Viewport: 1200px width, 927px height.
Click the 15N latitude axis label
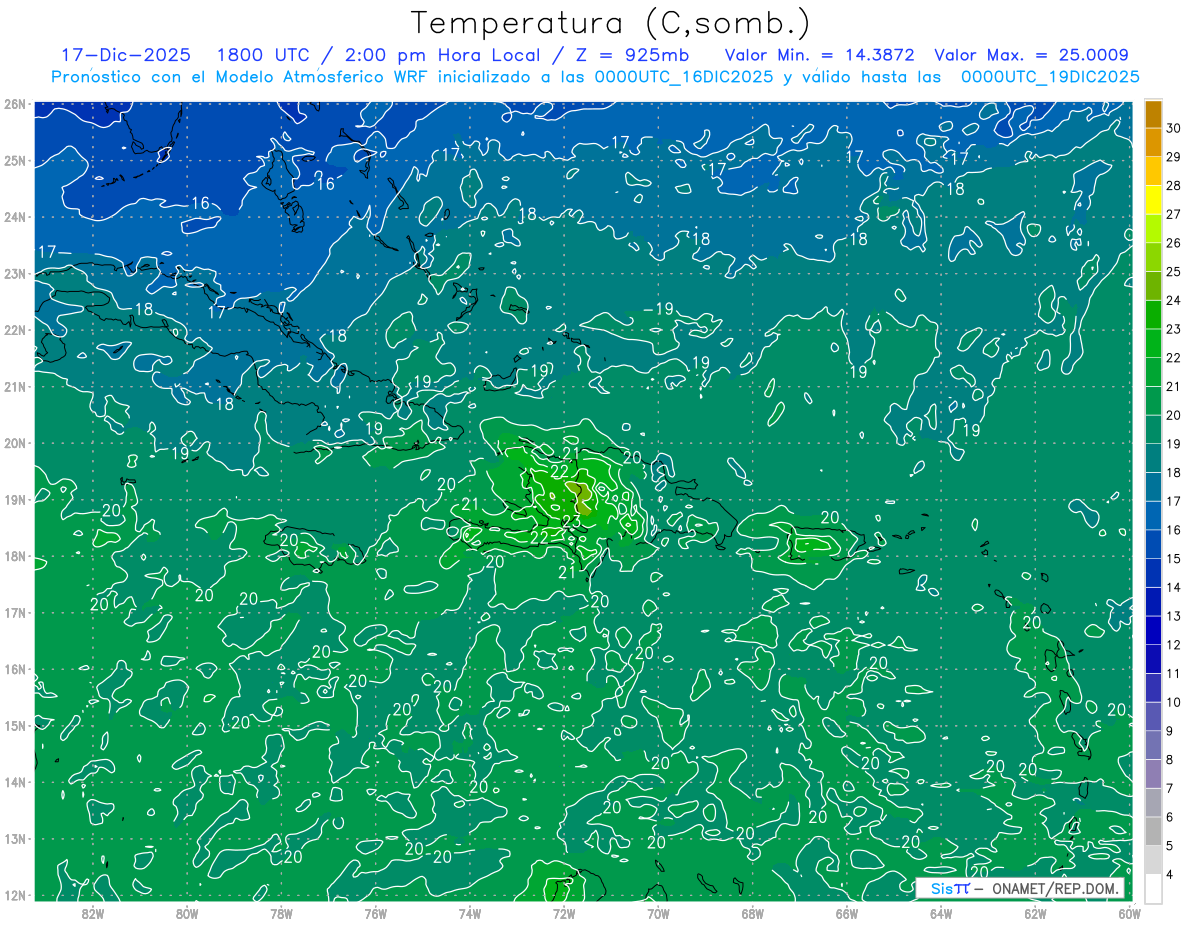[x=14, y=725]
